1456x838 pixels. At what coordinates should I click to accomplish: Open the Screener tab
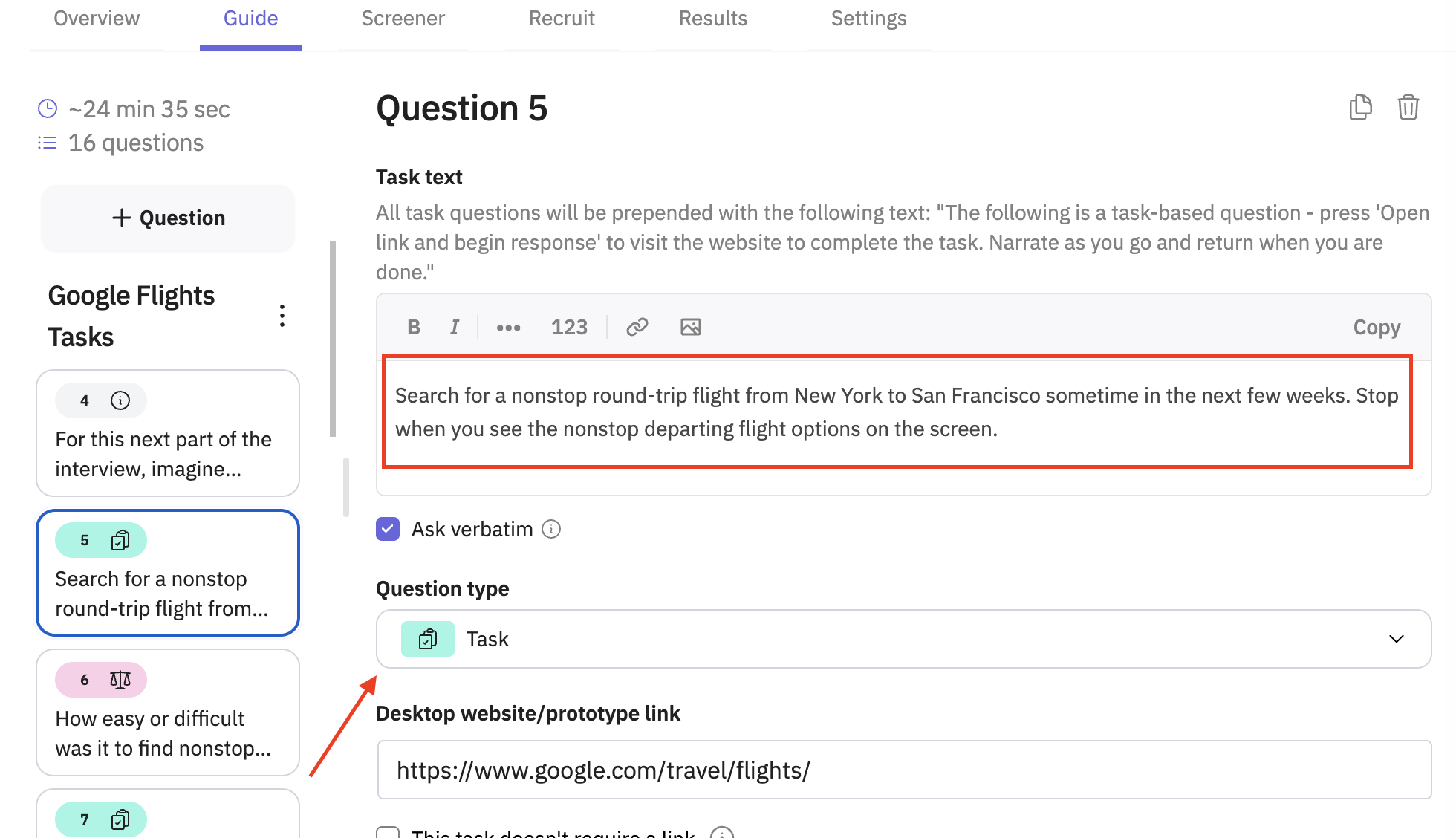coord(403,19)
